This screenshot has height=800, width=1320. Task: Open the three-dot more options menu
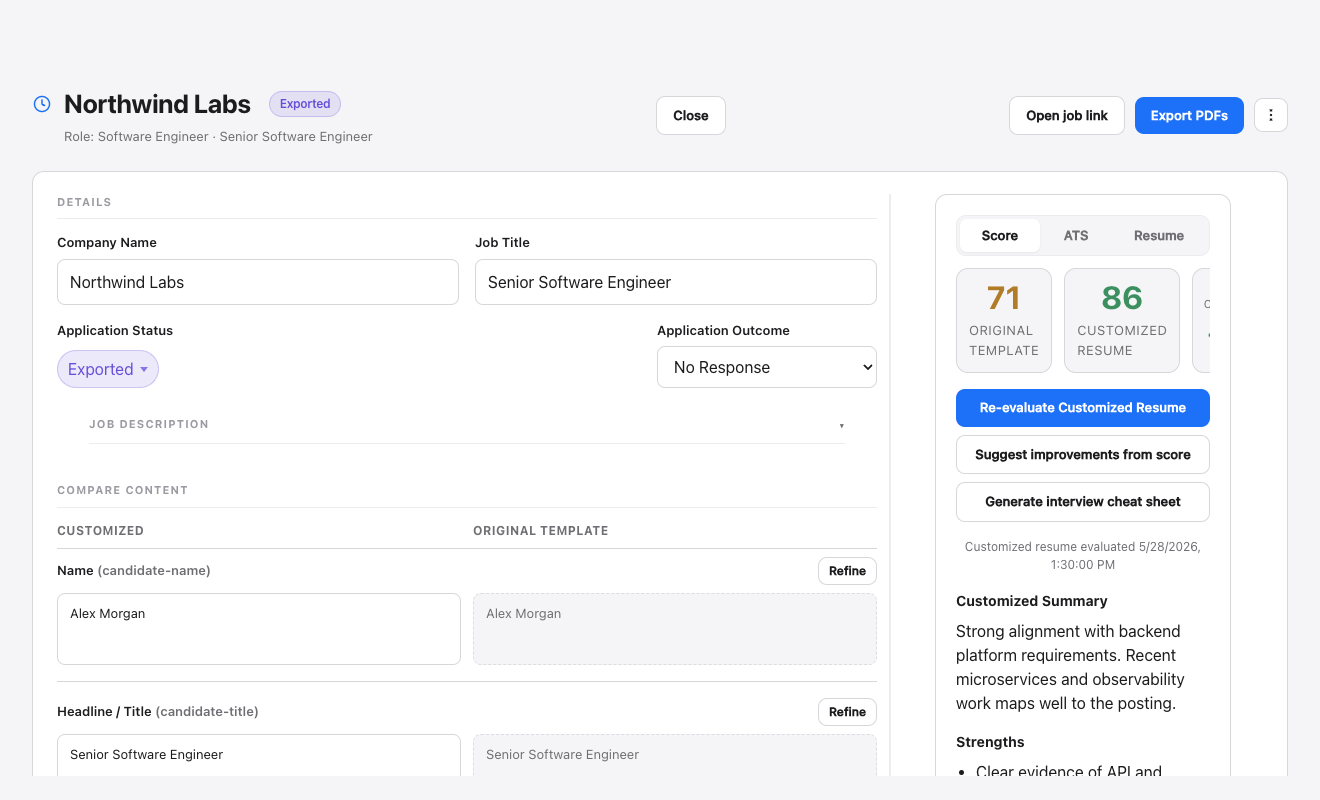coord(1271,115)
